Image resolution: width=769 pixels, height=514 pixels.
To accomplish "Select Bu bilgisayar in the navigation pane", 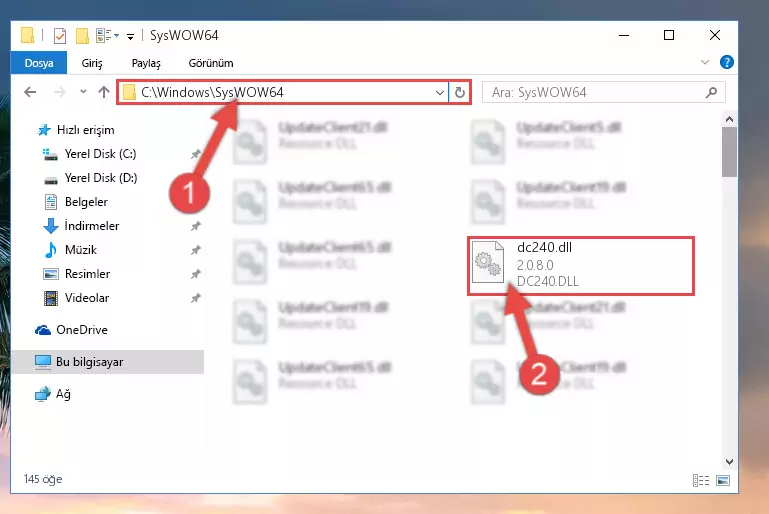I will tap(107, 362).
